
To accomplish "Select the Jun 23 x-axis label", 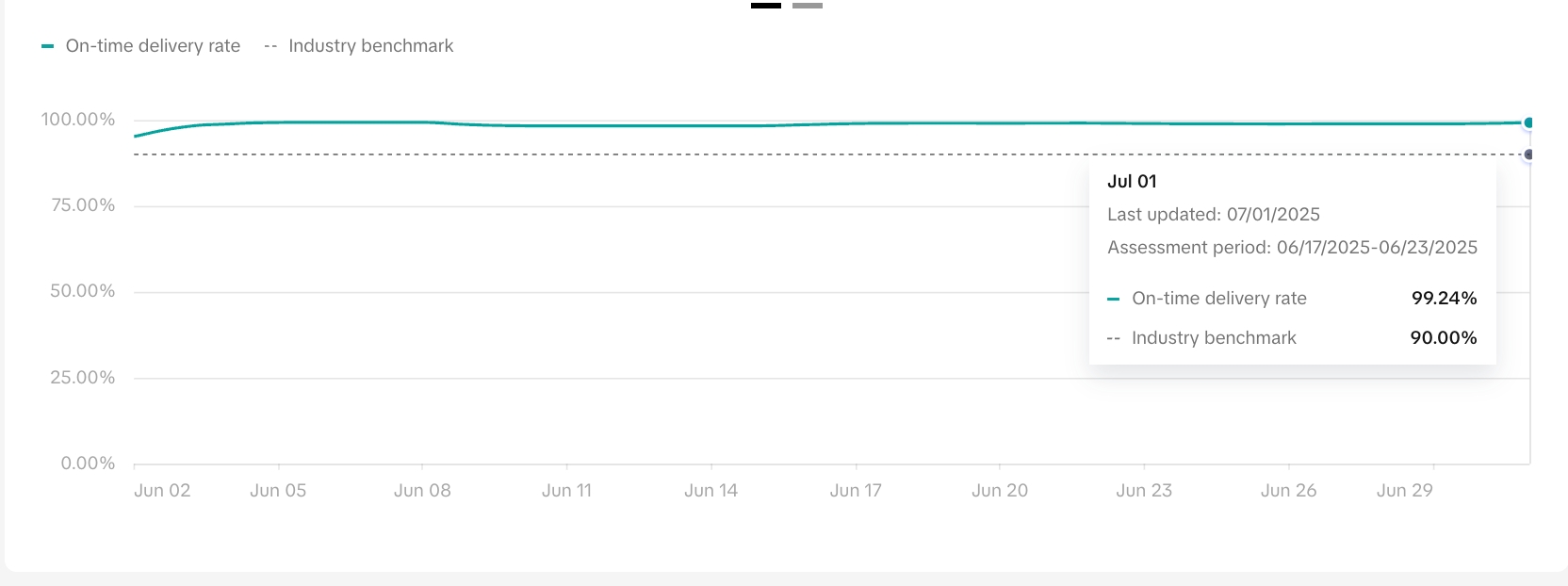I will coord(1144,491).
